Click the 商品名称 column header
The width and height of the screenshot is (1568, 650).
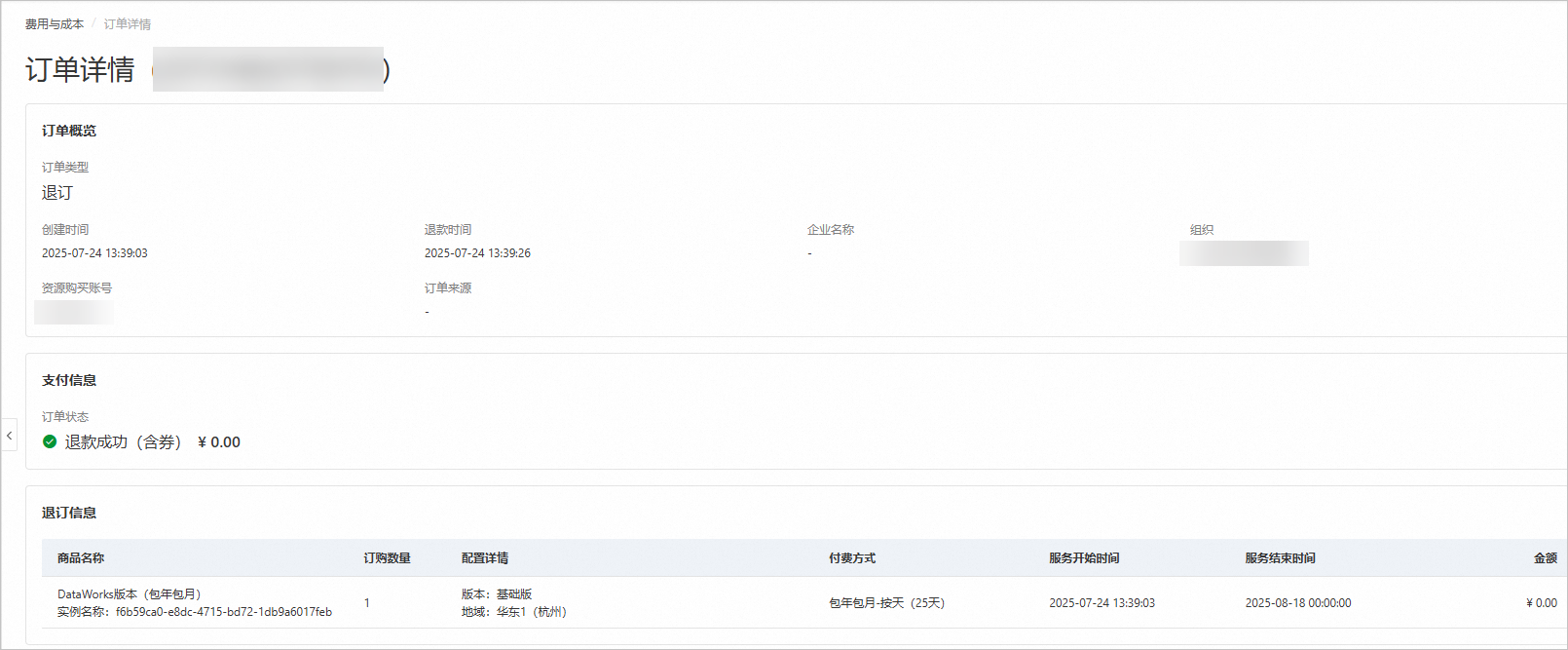coord(81,558)
